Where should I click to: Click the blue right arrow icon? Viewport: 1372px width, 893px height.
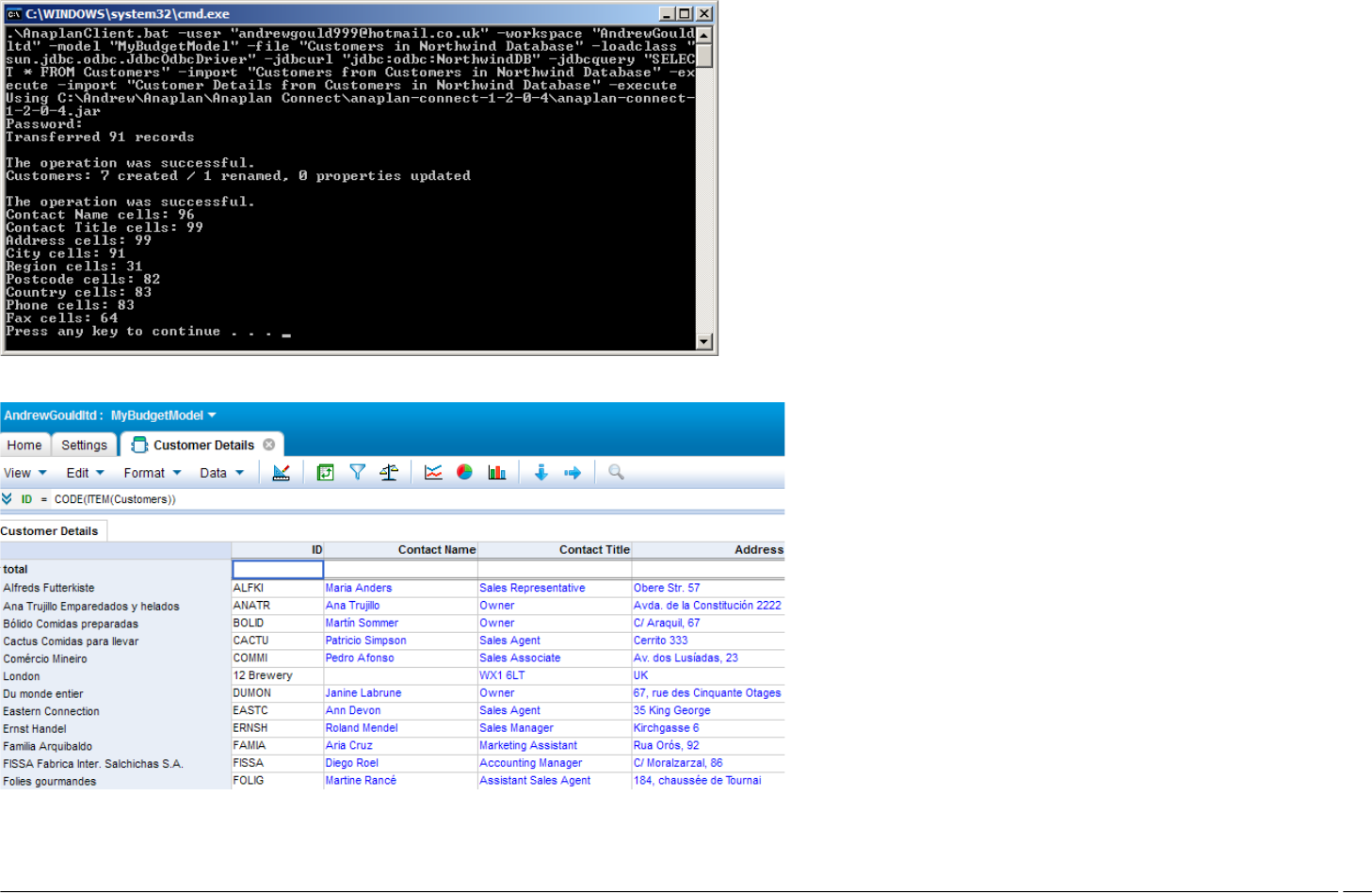coord(573,473)
